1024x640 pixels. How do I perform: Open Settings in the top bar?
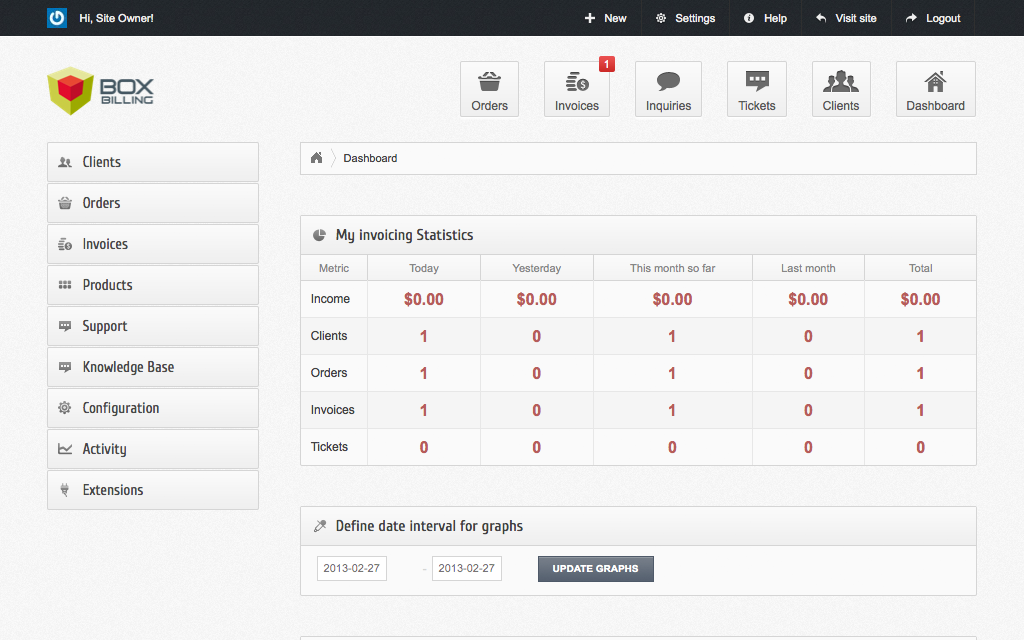685,18
